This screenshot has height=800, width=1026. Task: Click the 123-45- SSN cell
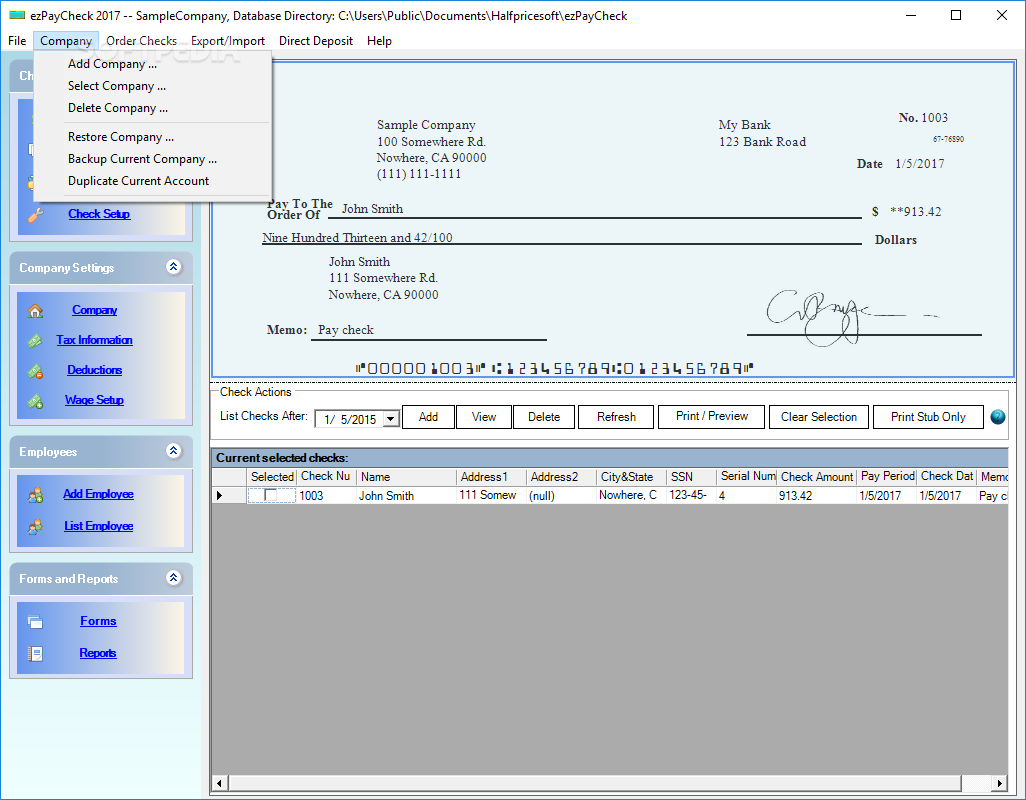[x=692, y=496]
